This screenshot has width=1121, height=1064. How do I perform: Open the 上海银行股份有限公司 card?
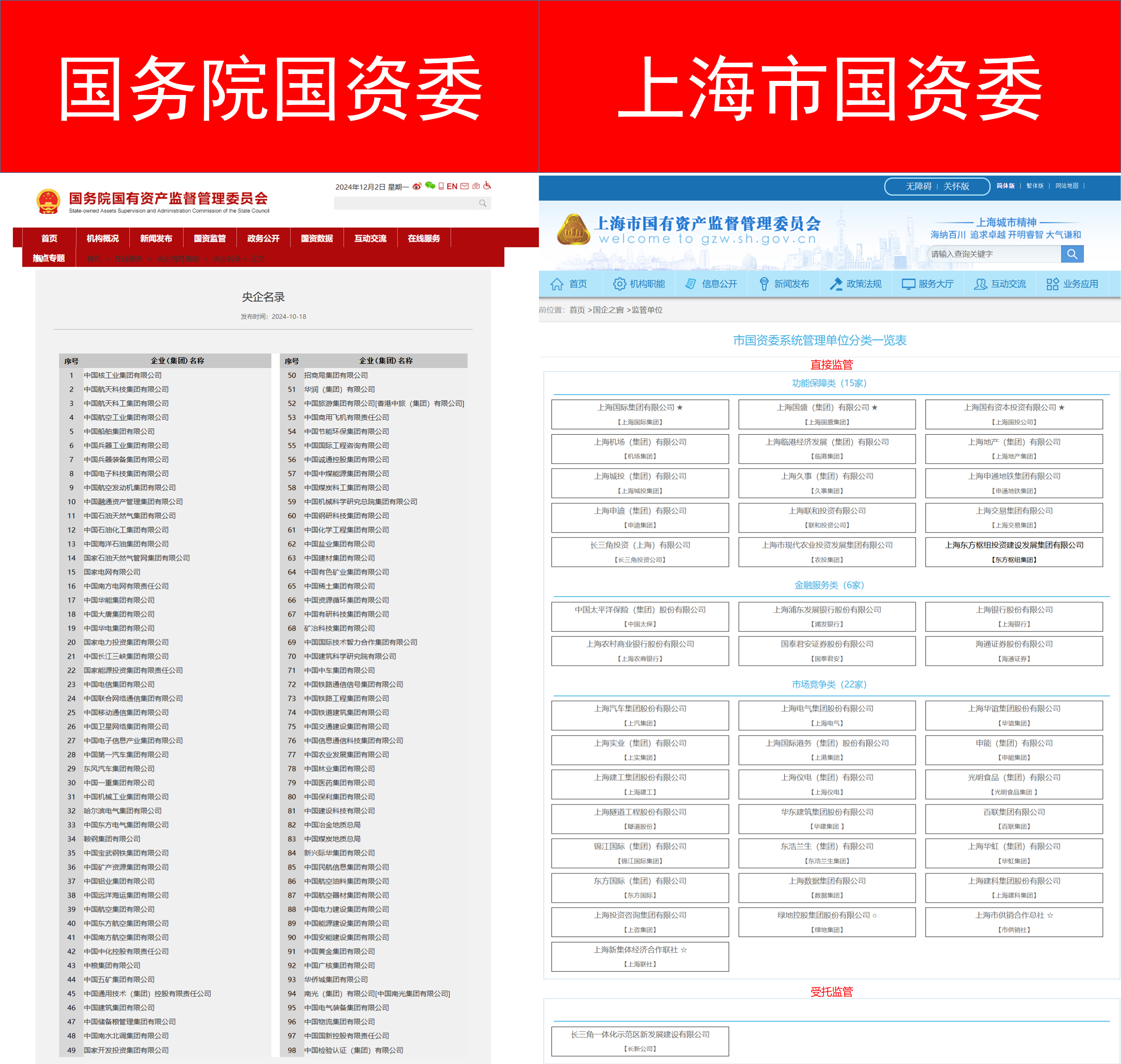coord(1014,617)
